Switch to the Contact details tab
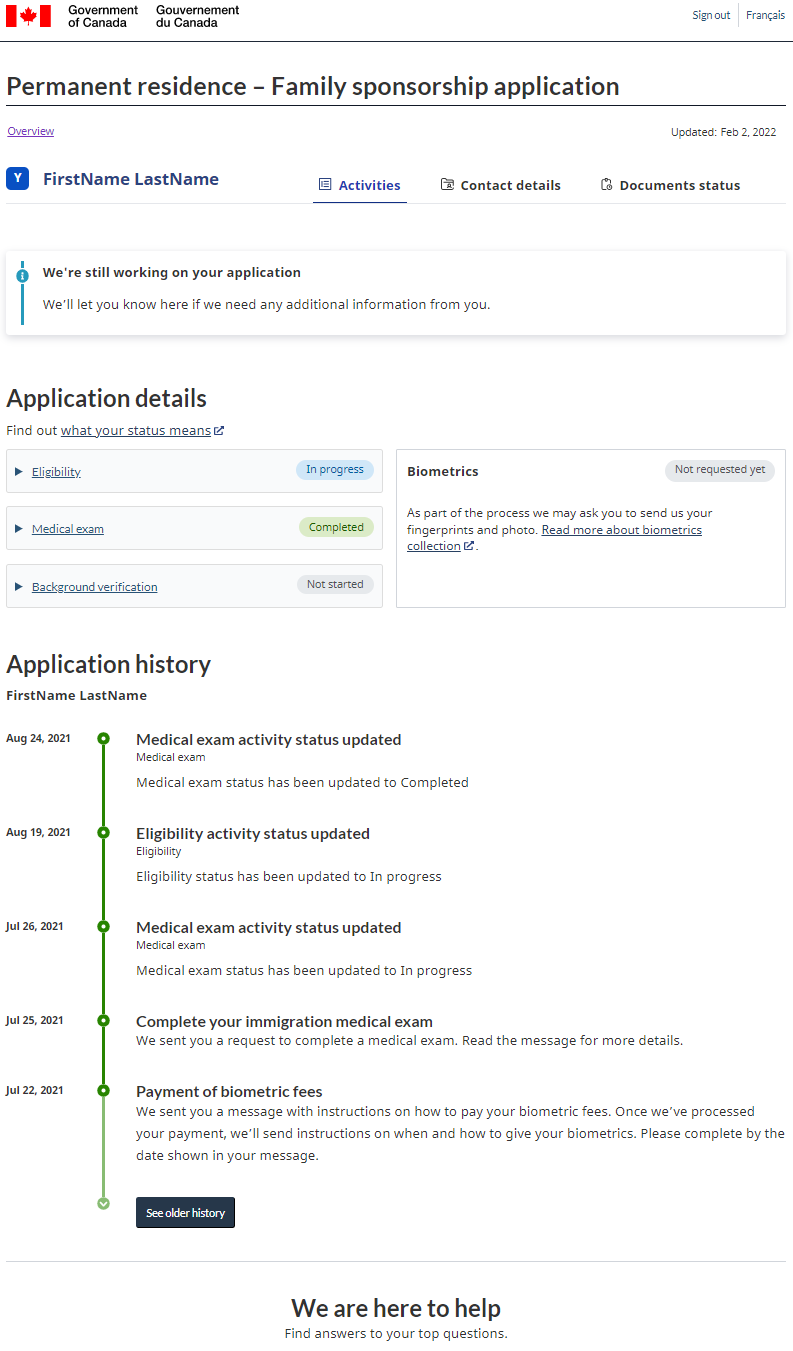 (x=510, y=185)
